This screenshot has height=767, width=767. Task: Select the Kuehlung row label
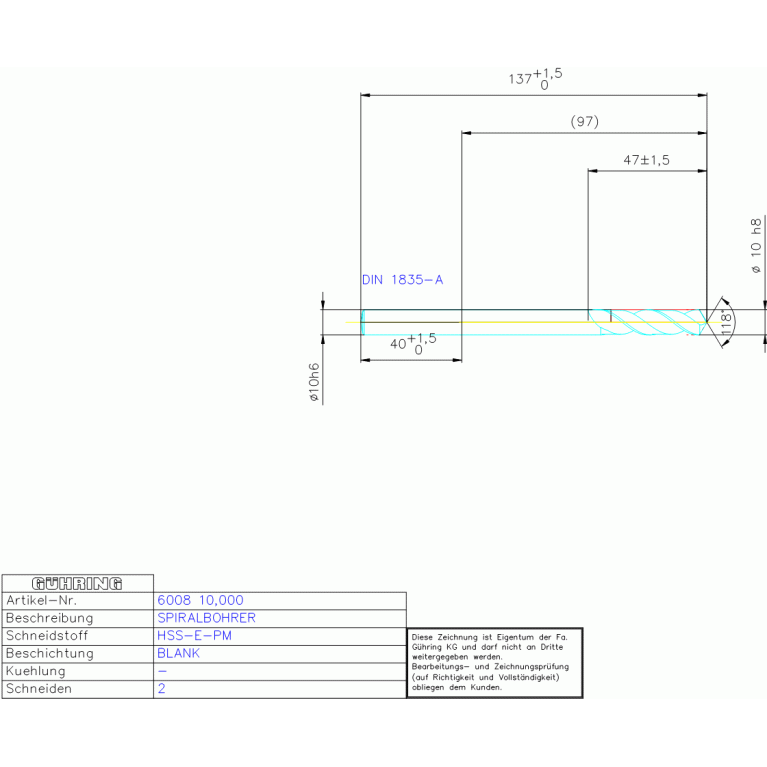click(x=36, y=672)
